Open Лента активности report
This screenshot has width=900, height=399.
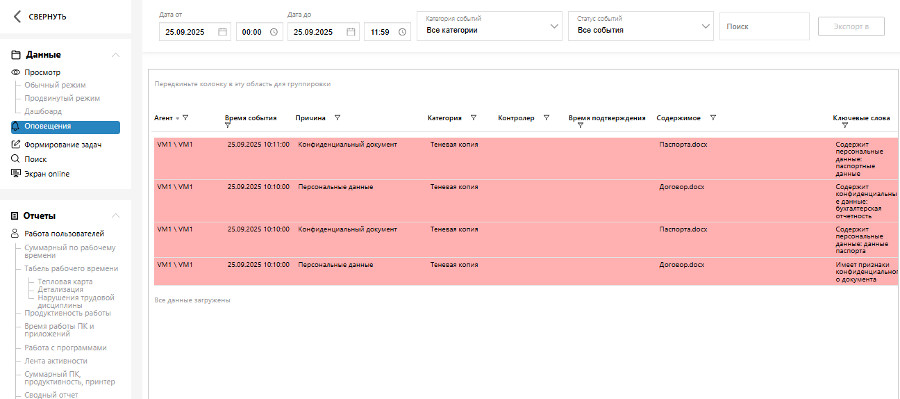coord(56,361)
